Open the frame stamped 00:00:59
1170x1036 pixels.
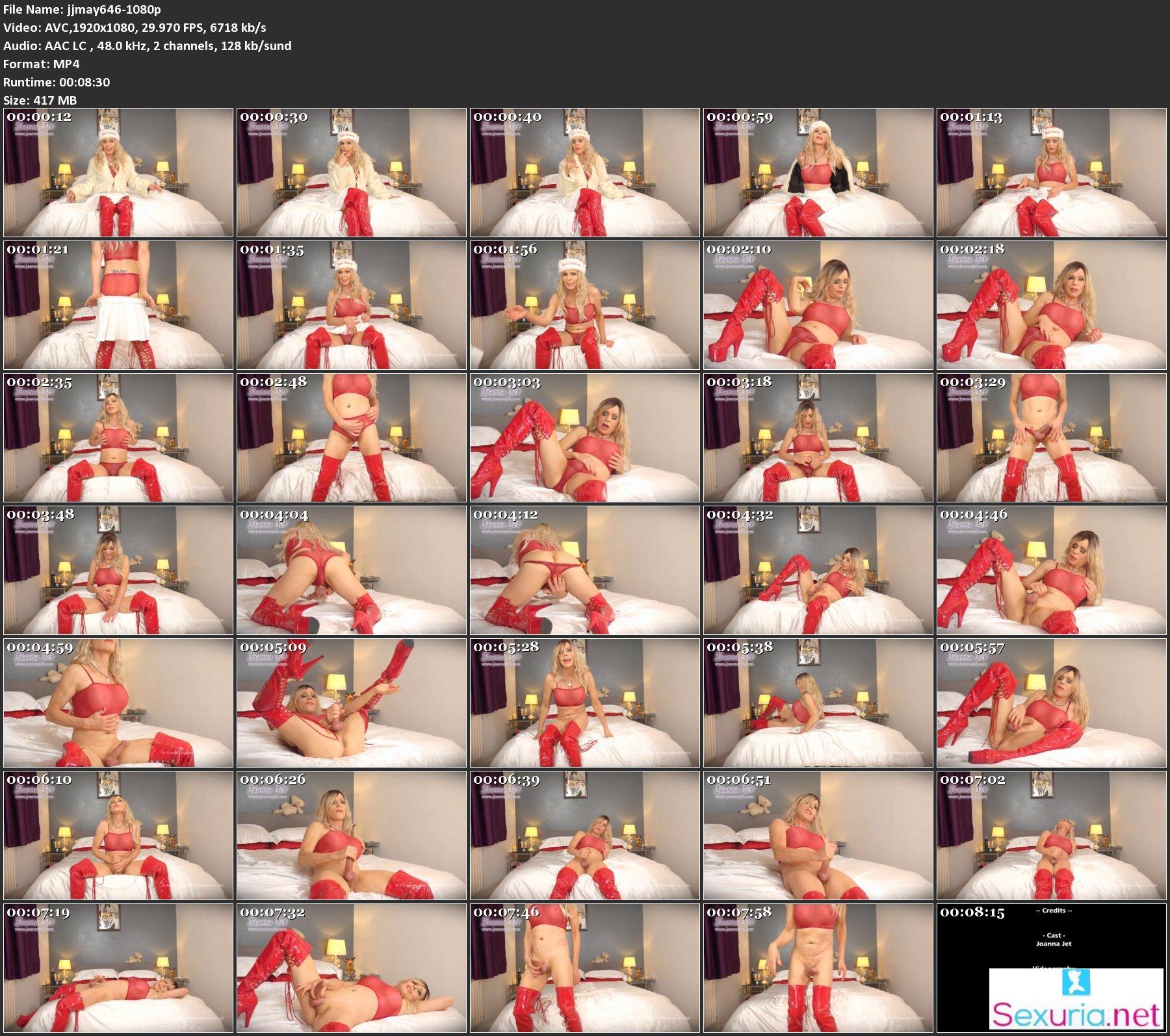point(818,172)
